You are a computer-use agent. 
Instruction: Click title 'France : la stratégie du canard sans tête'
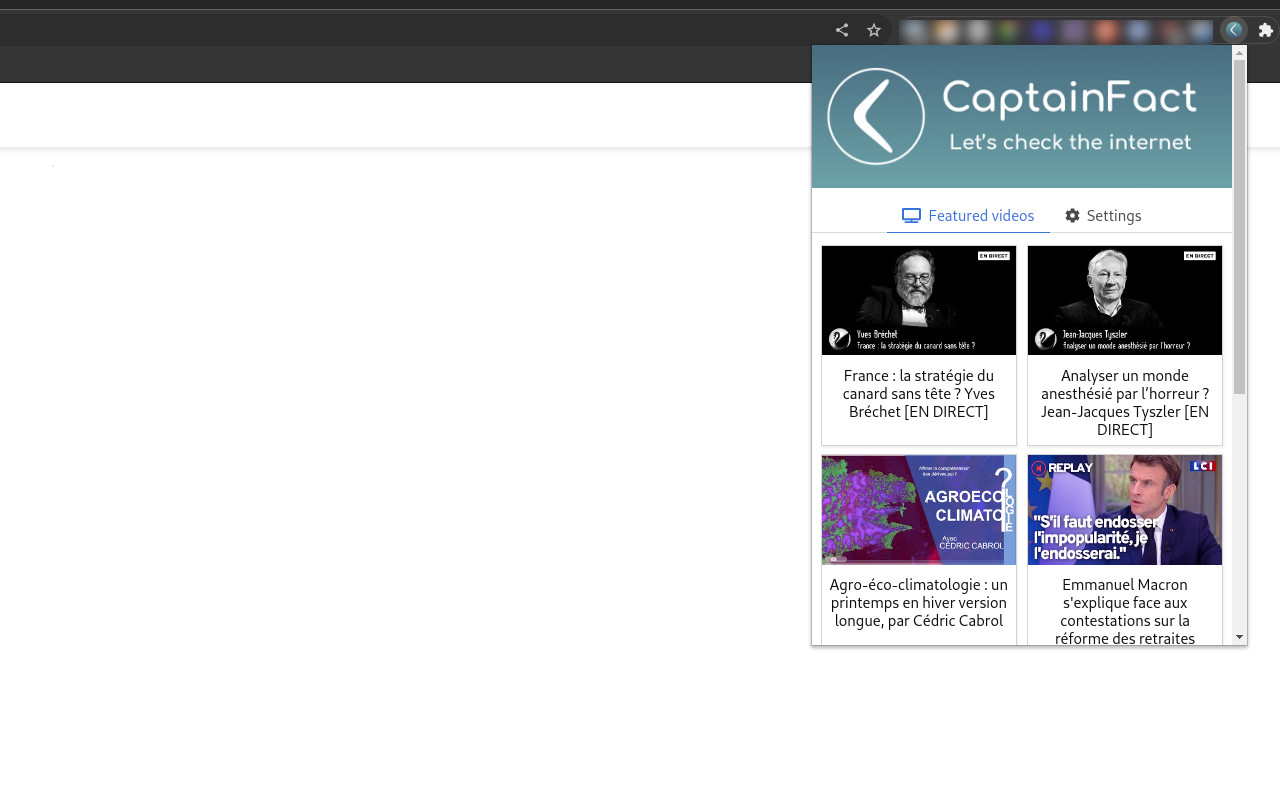point(919,394)
